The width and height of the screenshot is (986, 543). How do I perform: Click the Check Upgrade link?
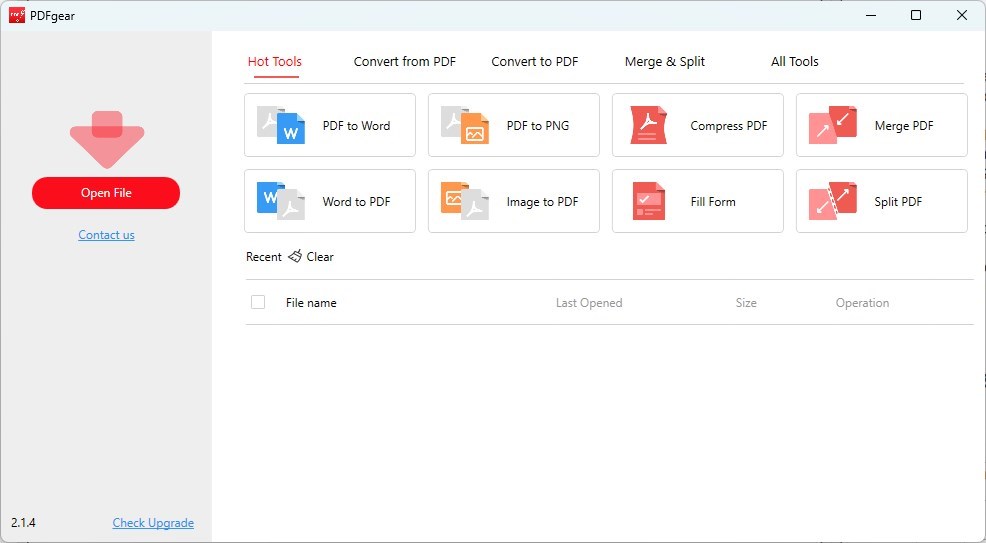coord(153,523)
